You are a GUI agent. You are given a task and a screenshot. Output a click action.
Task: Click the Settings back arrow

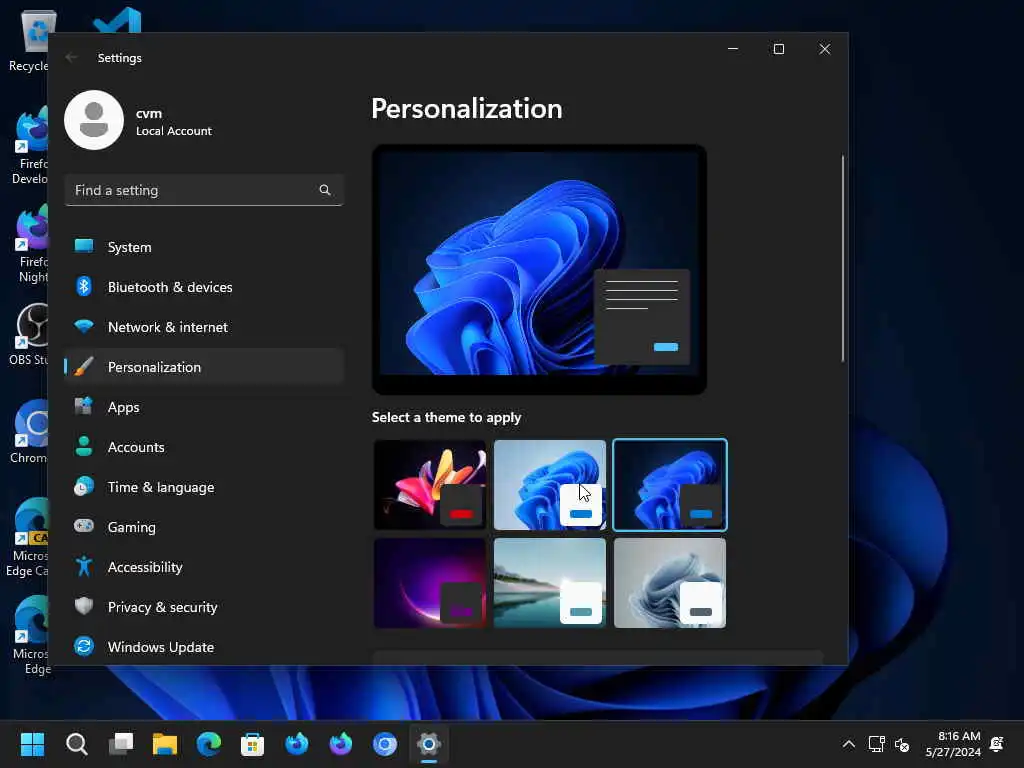pos(72,57)
